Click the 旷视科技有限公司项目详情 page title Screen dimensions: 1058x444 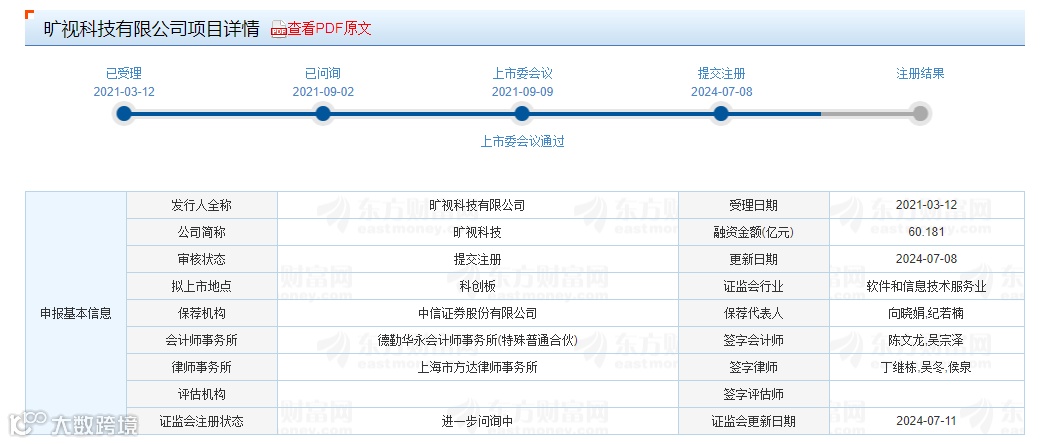click(152, 29)
